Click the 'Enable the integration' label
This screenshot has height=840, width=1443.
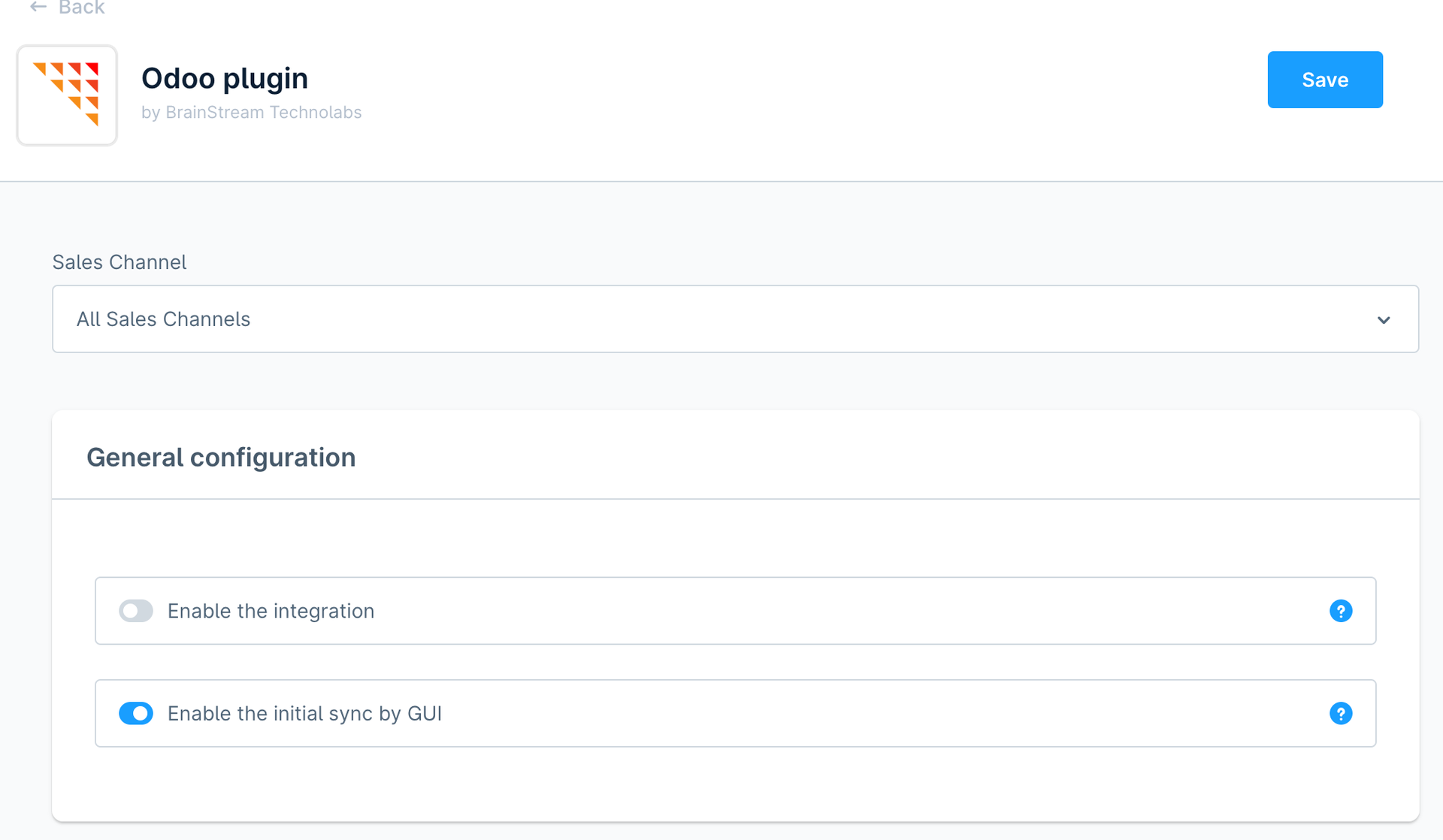[271, 611]
